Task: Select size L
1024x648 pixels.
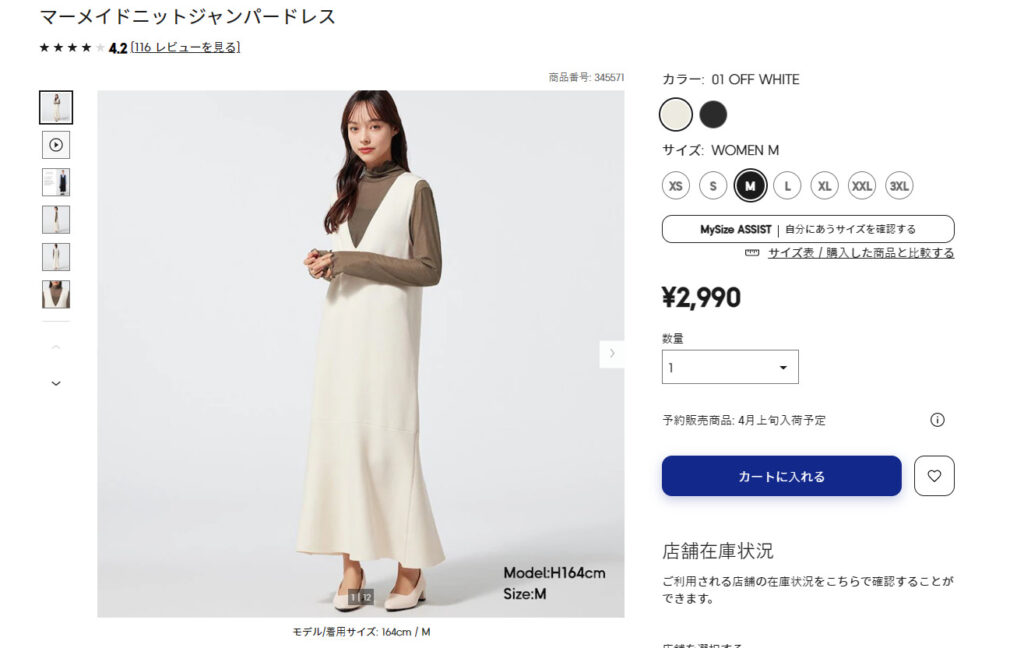Action: pos(787,186)
